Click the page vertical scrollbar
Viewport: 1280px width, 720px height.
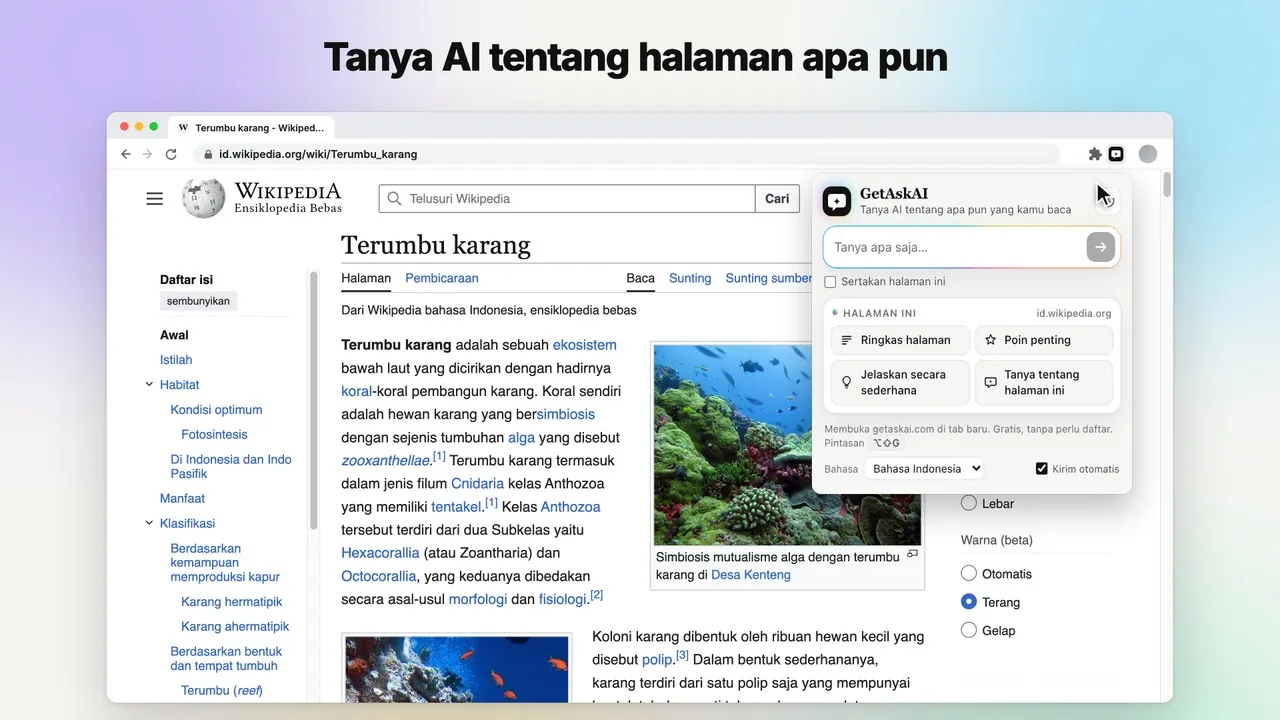[x=1166, y=185]
